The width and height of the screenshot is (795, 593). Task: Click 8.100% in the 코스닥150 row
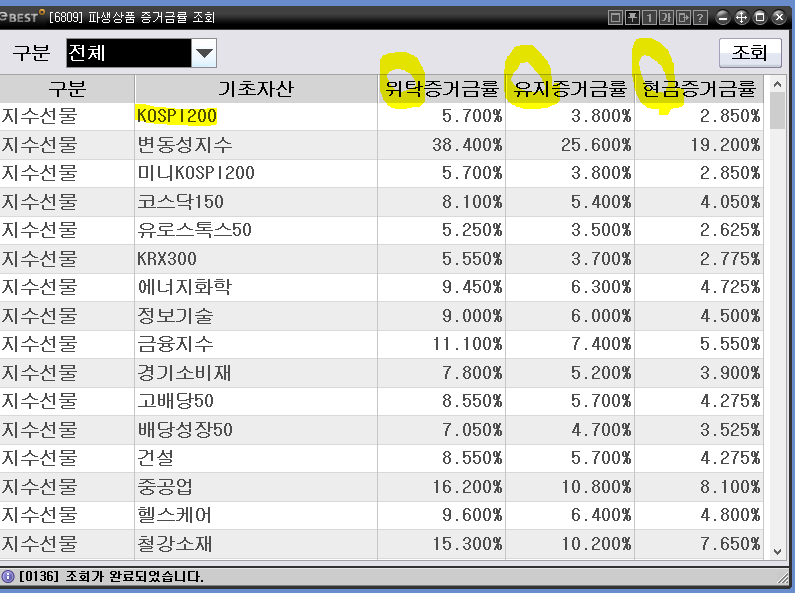click(472, 202)
